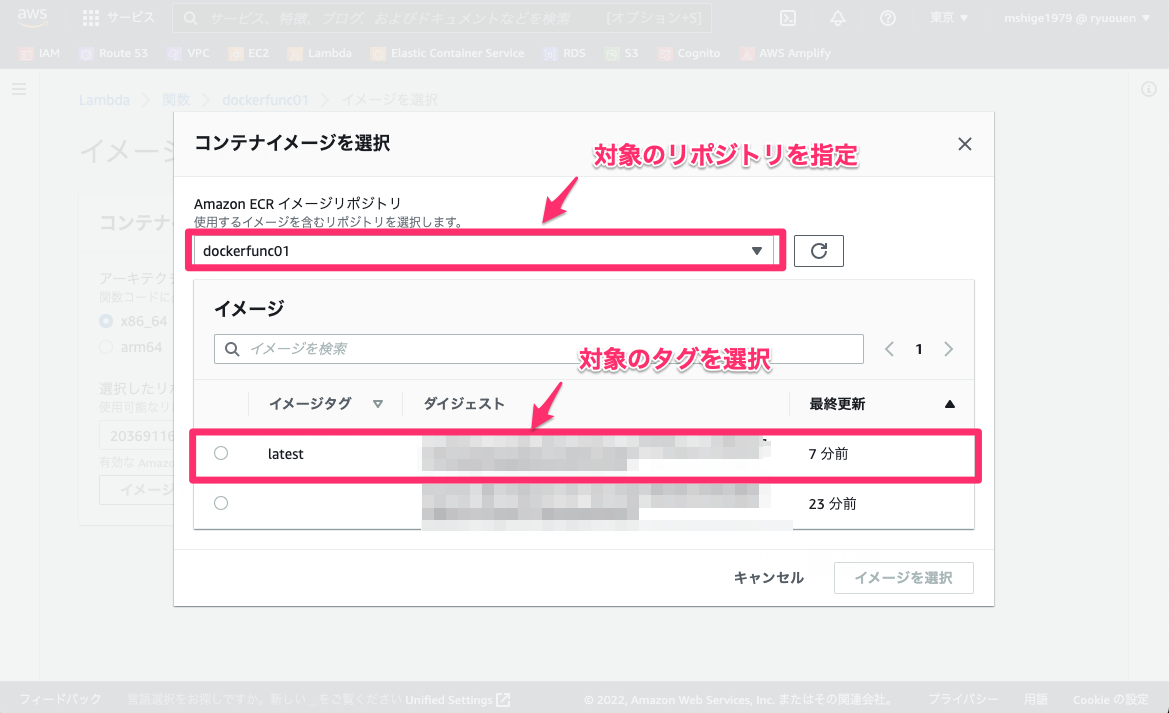Close the container image dialog
1169x713 pixels.
[965, 144]
